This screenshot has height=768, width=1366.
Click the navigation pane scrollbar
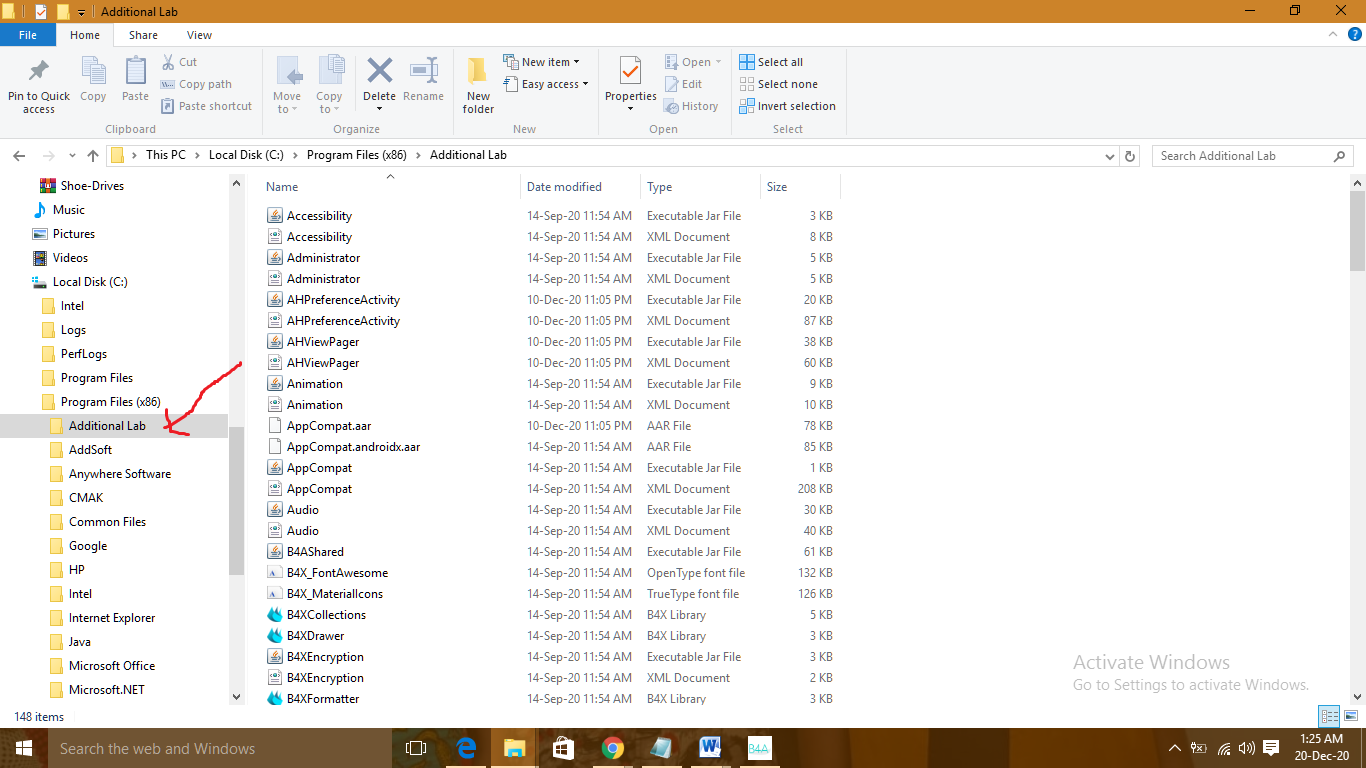(x=237, y=500)
